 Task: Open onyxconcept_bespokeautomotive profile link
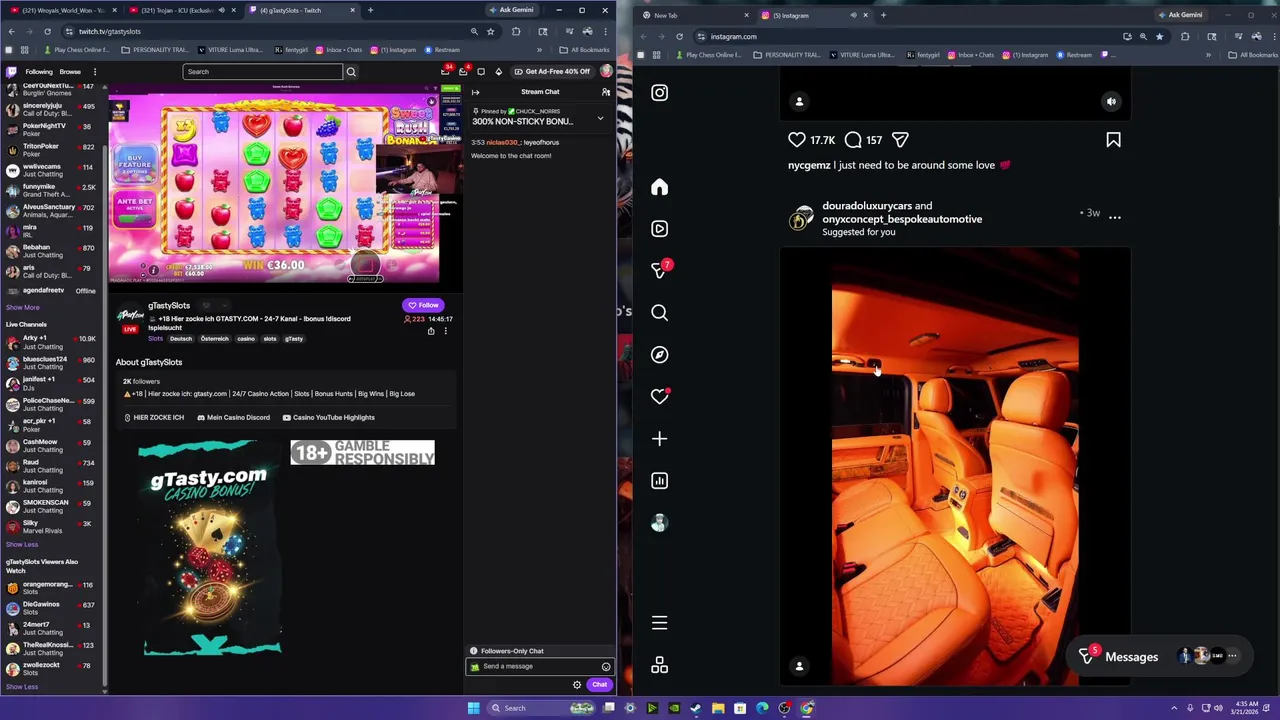[x=902, y=219]
